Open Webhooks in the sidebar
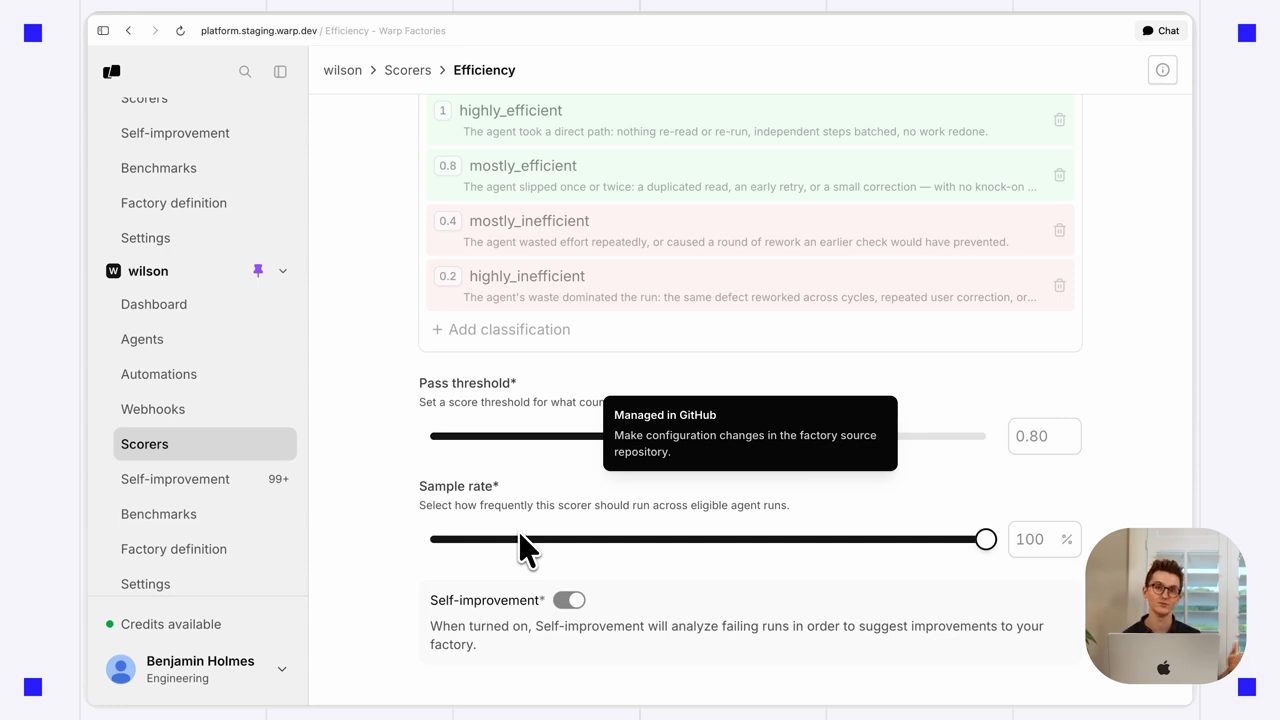This screenshot has width=1280, height=720. [x=153, y=409]
